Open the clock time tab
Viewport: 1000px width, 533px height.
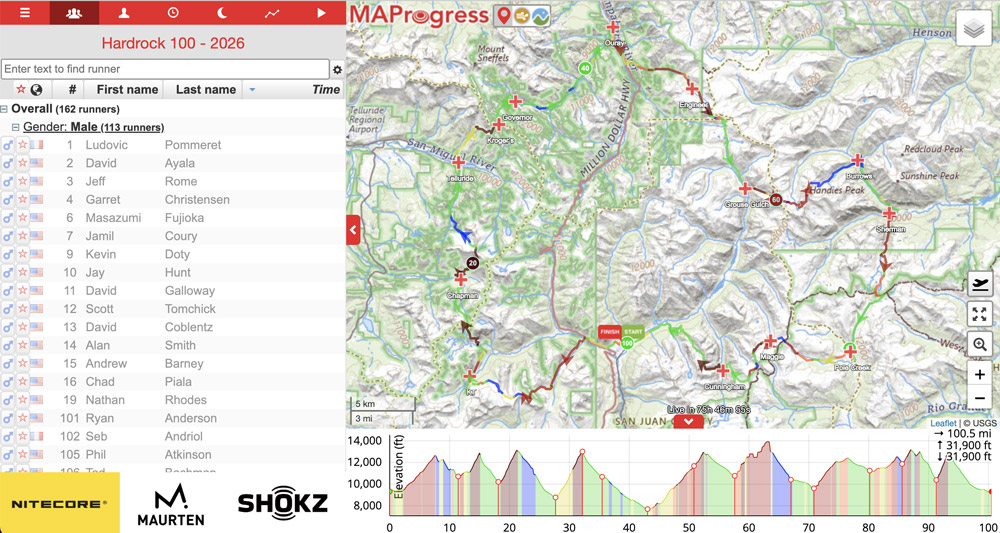pos(173,13)
